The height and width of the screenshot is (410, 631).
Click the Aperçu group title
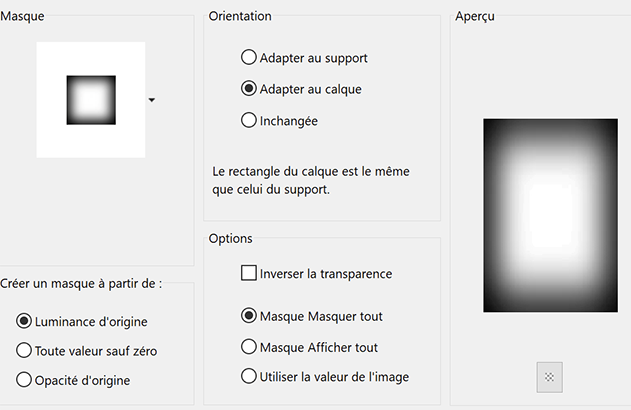(475, 16)
